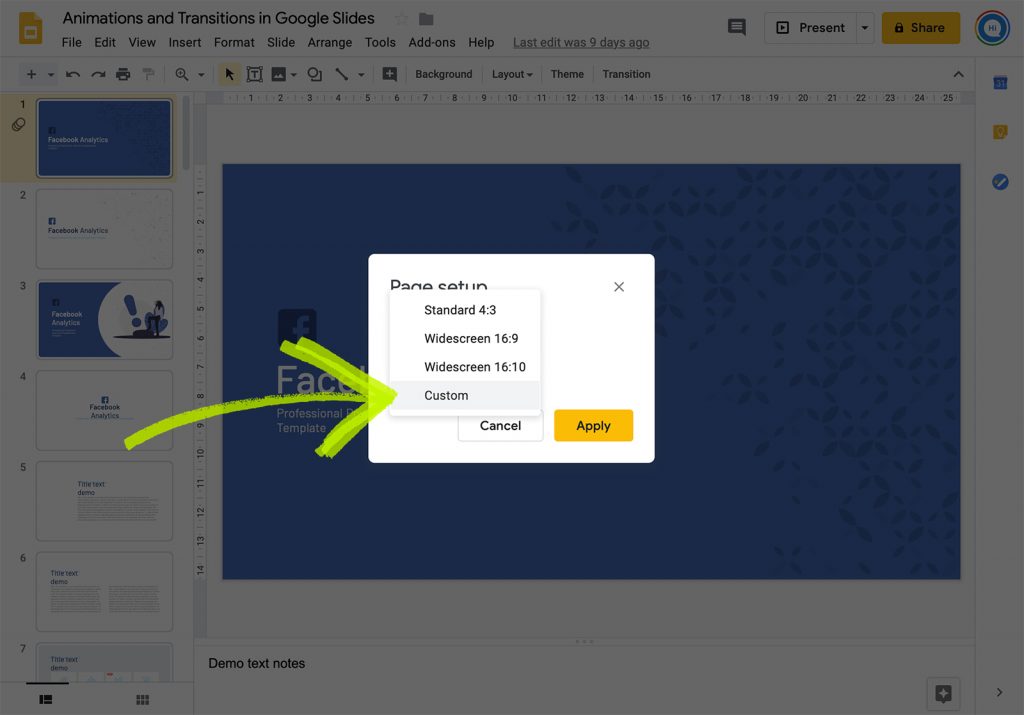Open the Arrange menu
This screenshot has width=1024, height=715.
tap(330, 42)
